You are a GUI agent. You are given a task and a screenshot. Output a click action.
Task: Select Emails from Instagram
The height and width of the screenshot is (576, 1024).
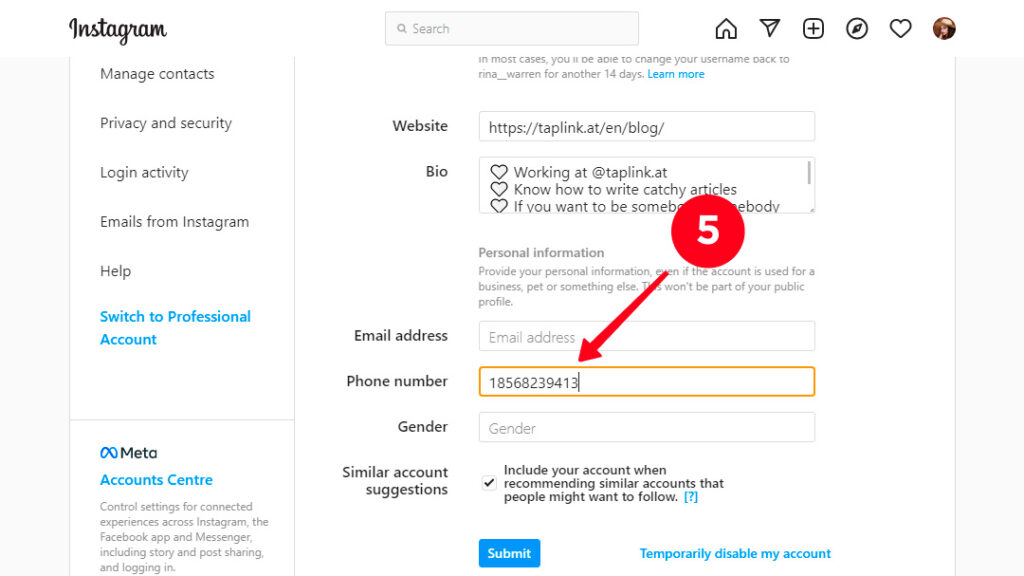(174, 221)
